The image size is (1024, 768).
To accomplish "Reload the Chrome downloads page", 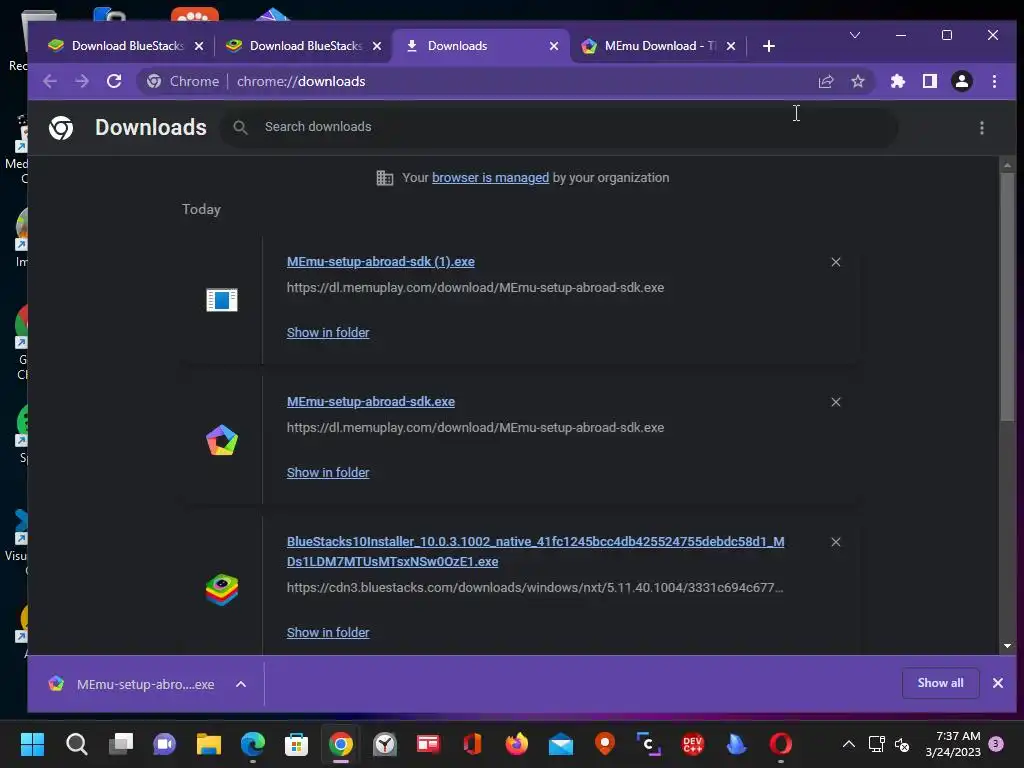I will pyautogui.click(x=114, y=81).
